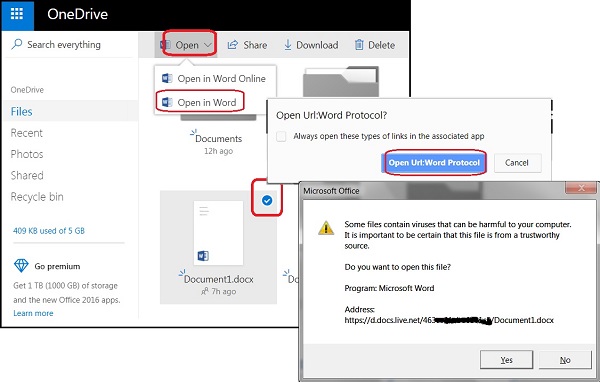Click the Download toolbar label

tap(317, 45)
